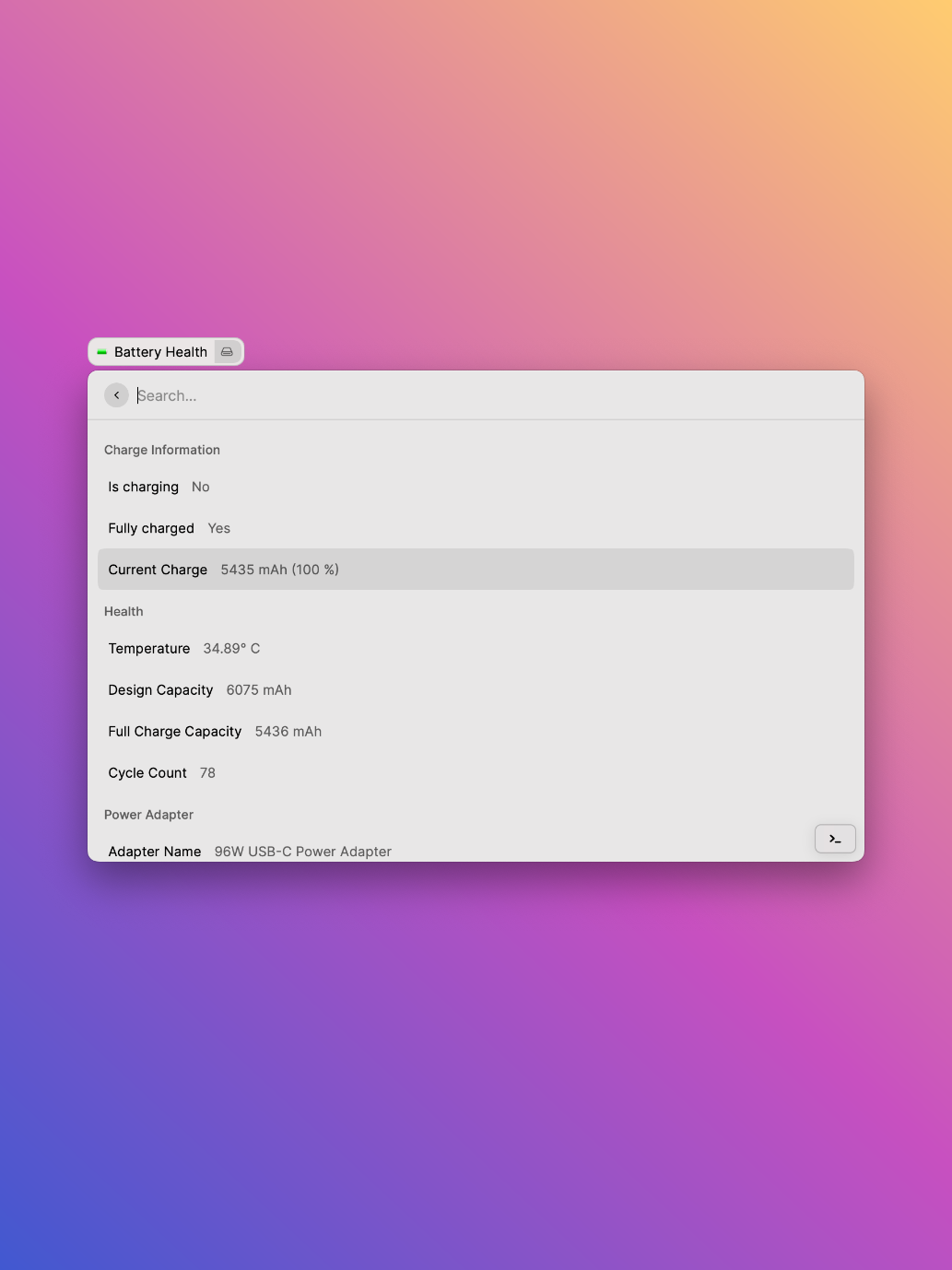The image size is (952, 1270).
Task: Select the Design Capacity entry
Action: point(369,689)
